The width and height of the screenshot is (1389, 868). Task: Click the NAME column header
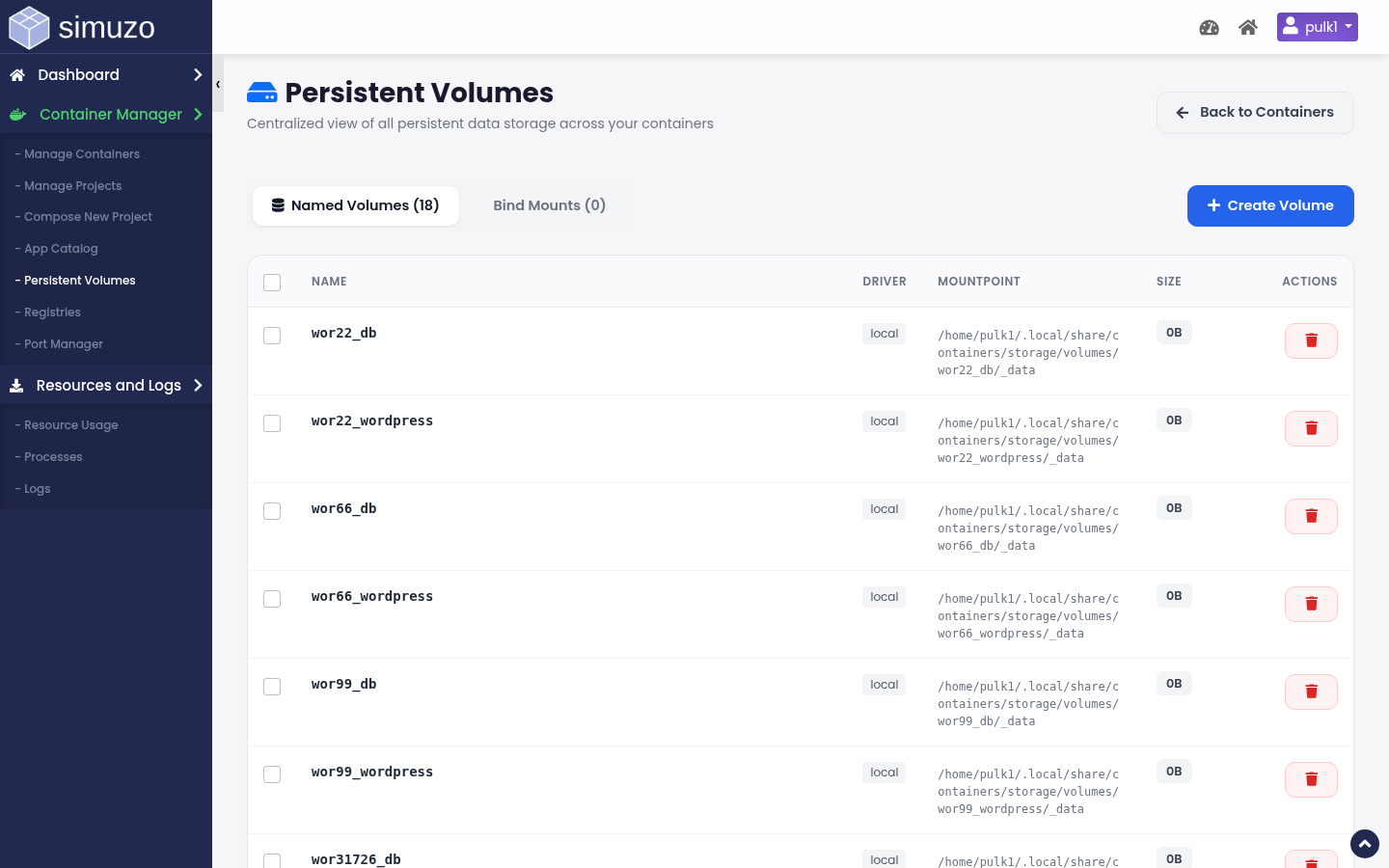click(329, 282)
